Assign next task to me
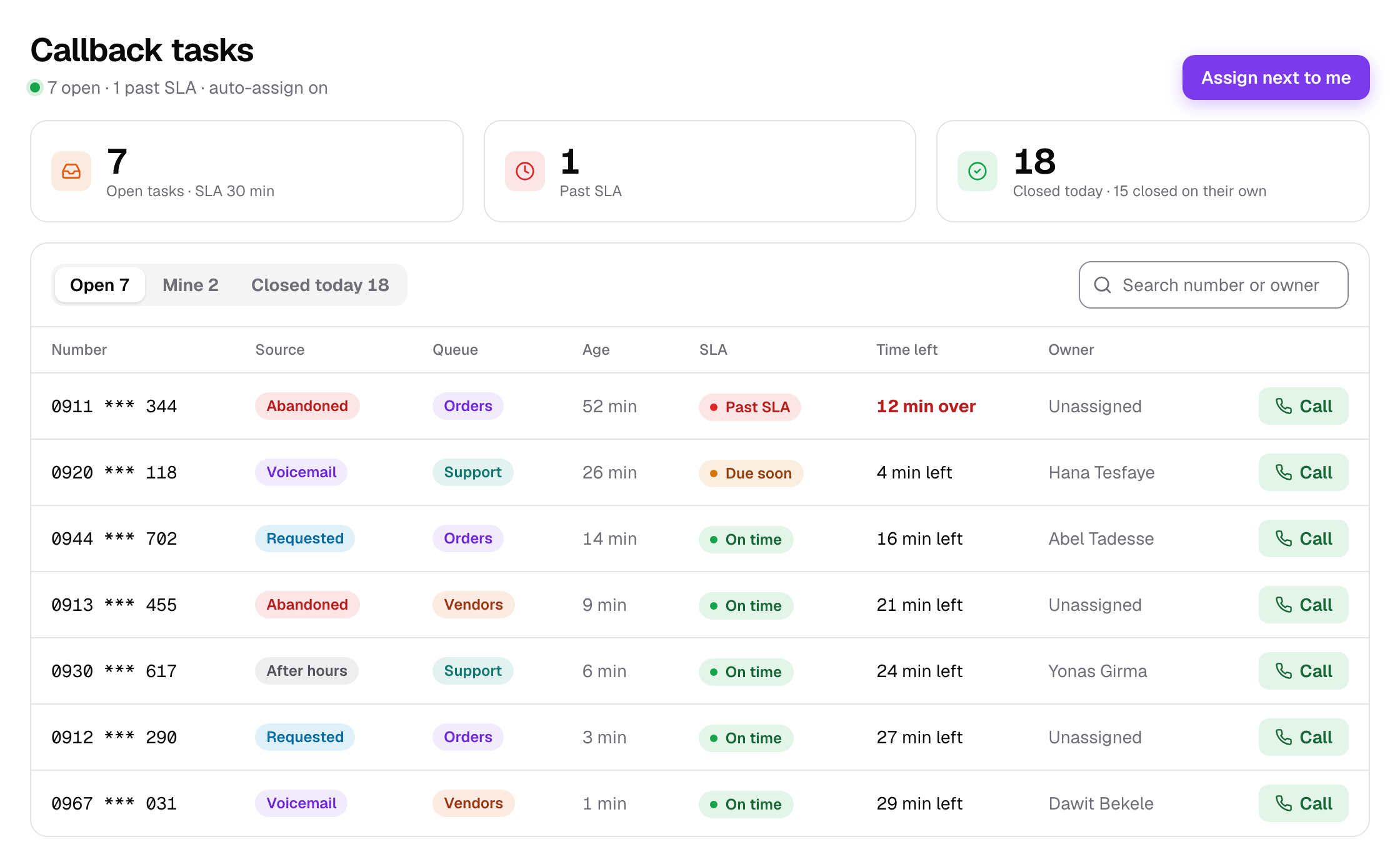Image resolution: width=1400 pixels, height=867 pixels. pos(1276,77)
